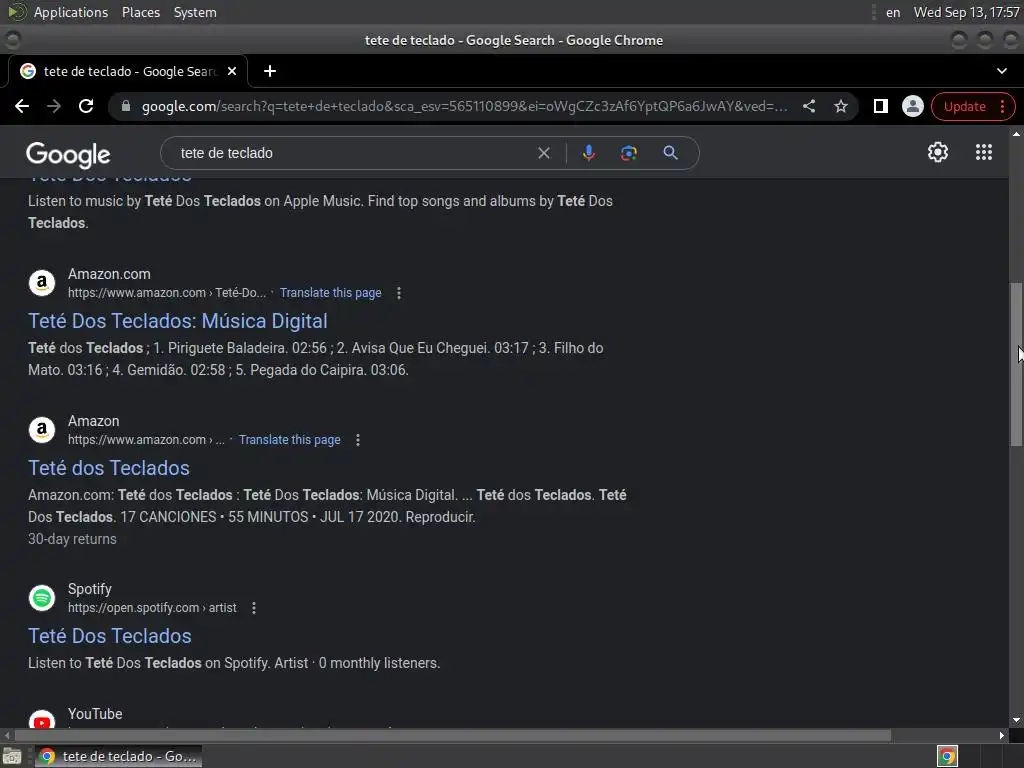
Task: Click the Amazon.com site name text
Action: click(x=109, y=274)
